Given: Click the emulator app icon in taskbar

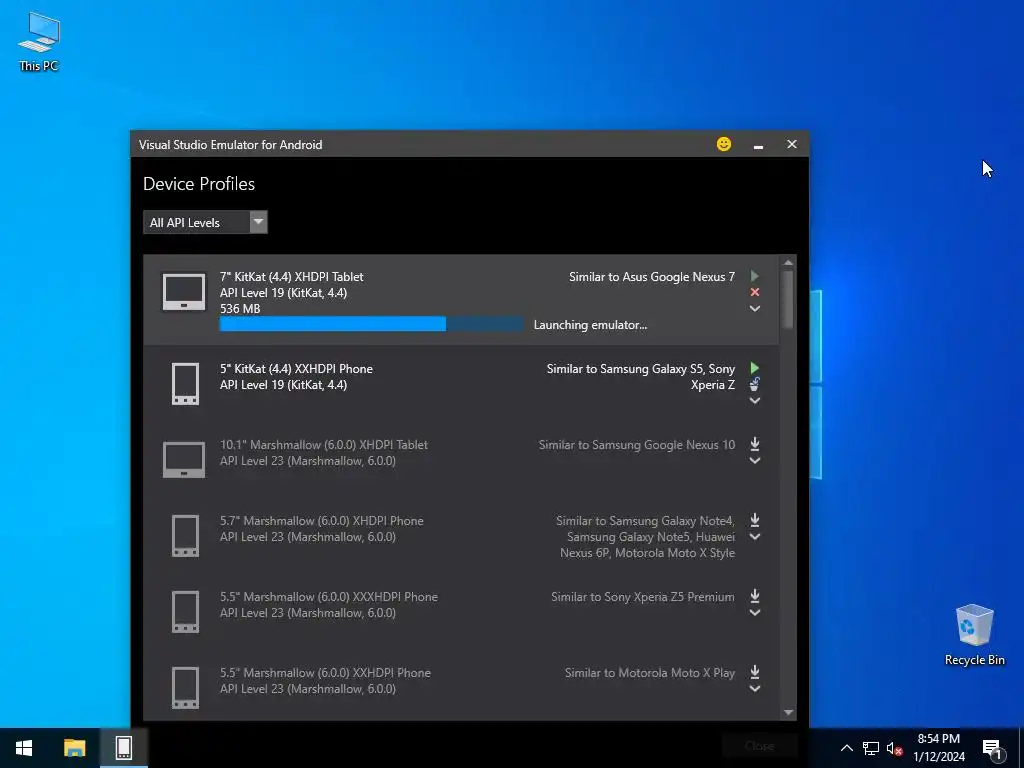Looking at the screenshot, I should click(123, 748).
